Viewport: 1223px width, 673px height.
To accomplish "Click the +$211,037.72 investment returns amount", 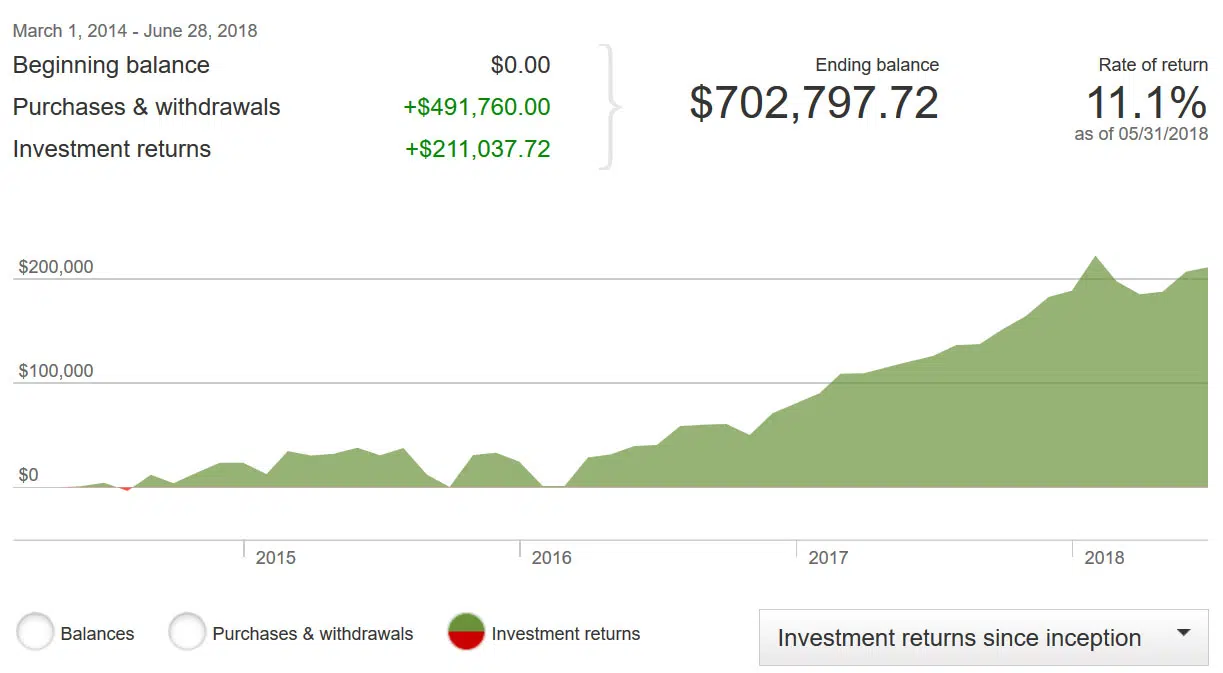I will 477,149.
